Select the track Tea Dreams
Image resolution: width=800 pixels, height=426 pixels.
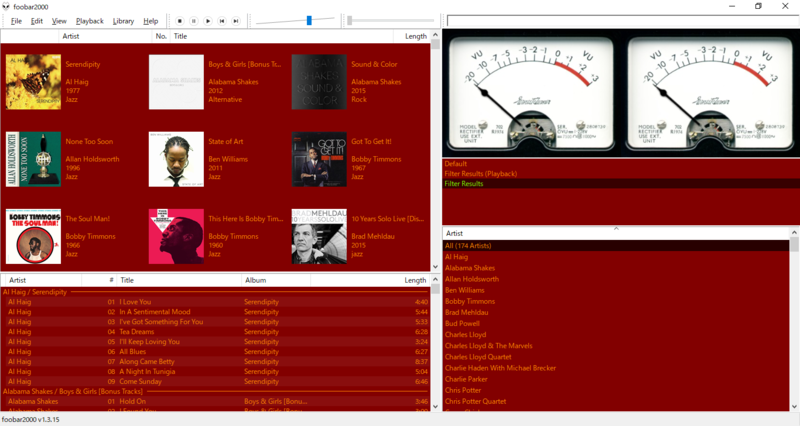point(215,332)
